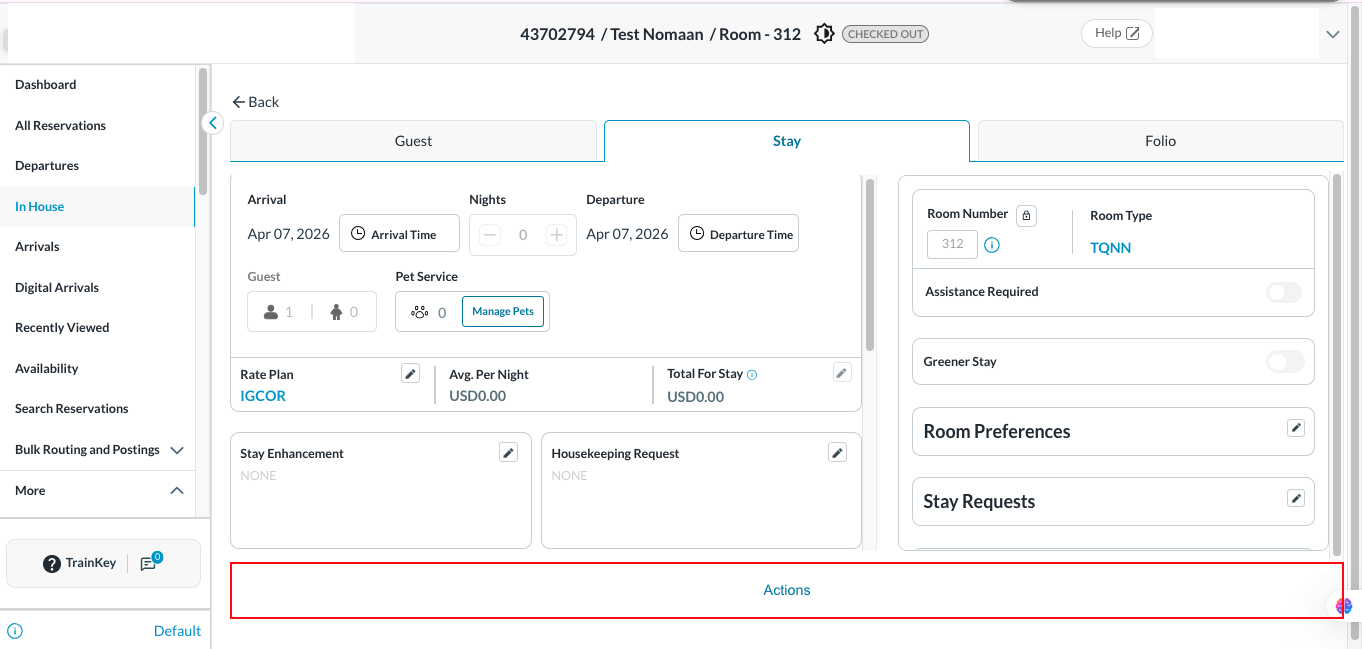Enable the Greener Stay toggle

point(1284,362)
